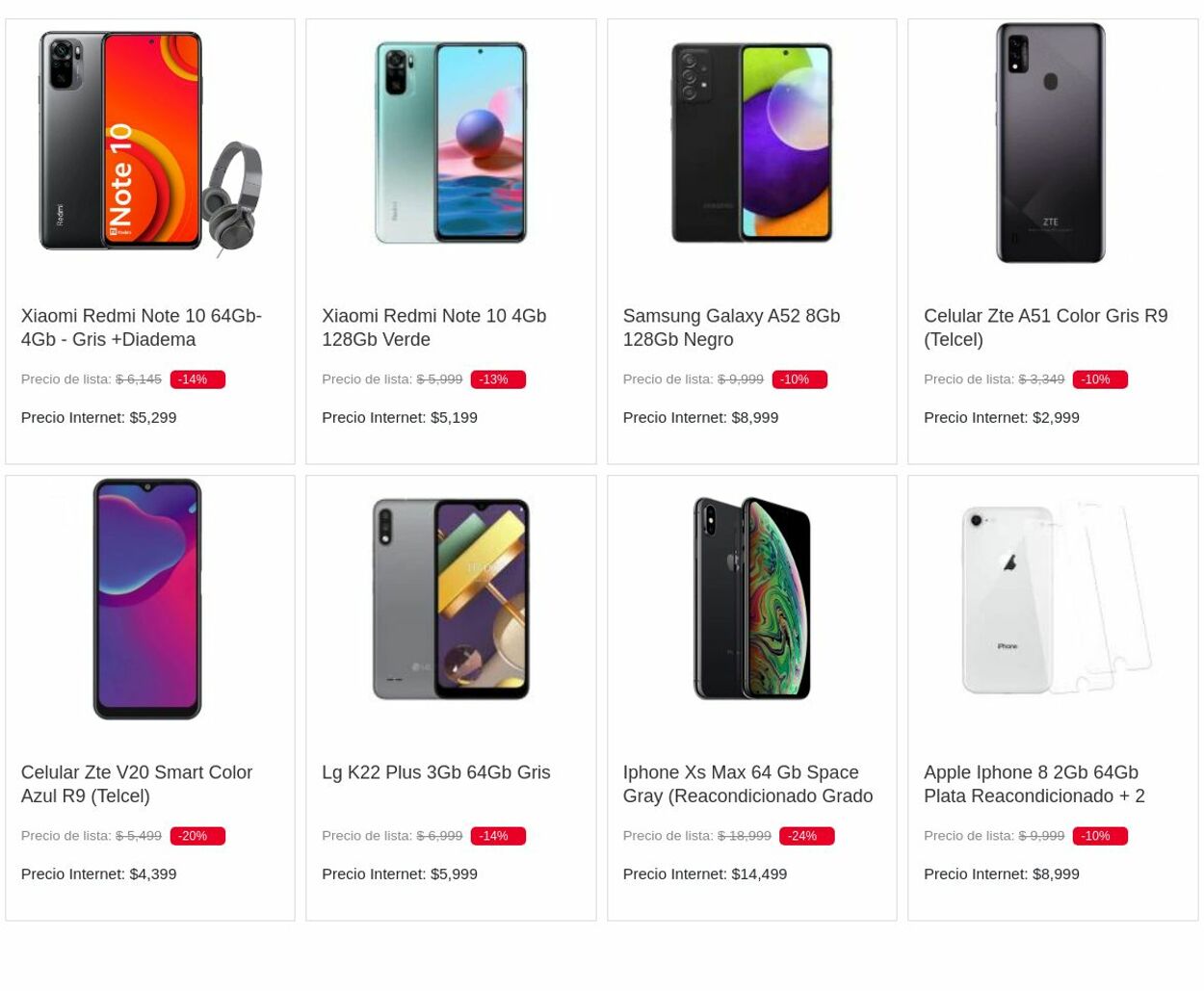
Task: Open the Xiaomi Redmi Note 10 64Gb product link
Action: 141,327
